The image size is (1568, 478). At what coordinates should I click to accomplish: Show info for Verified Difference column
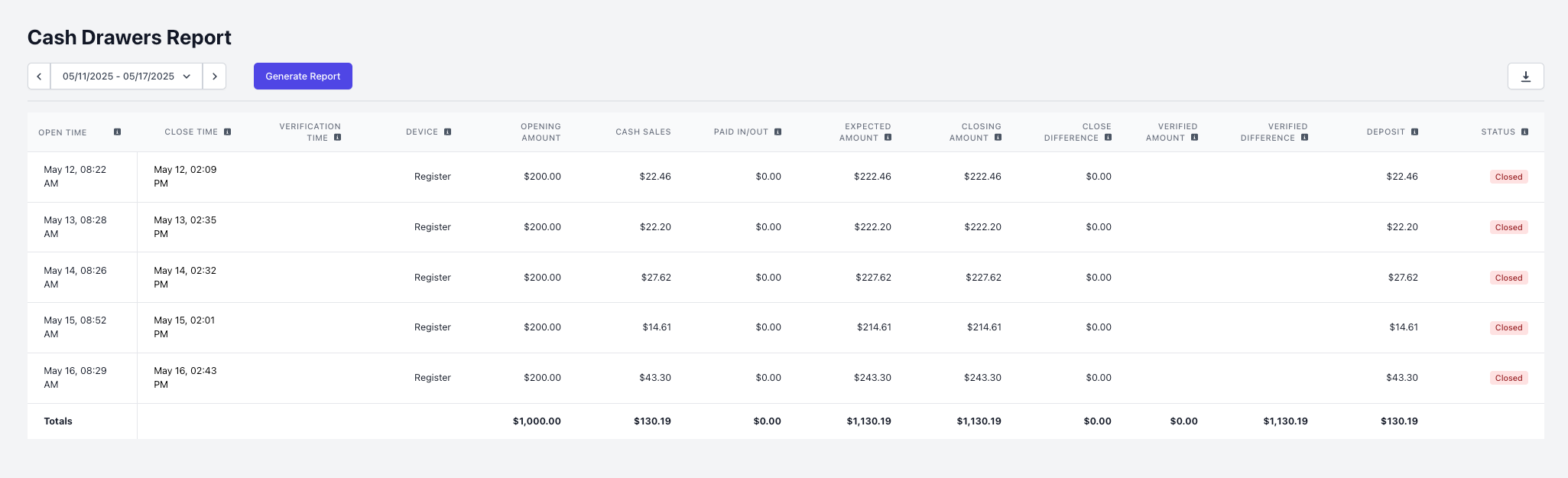pyautogui.click(x=1304, y=138)
